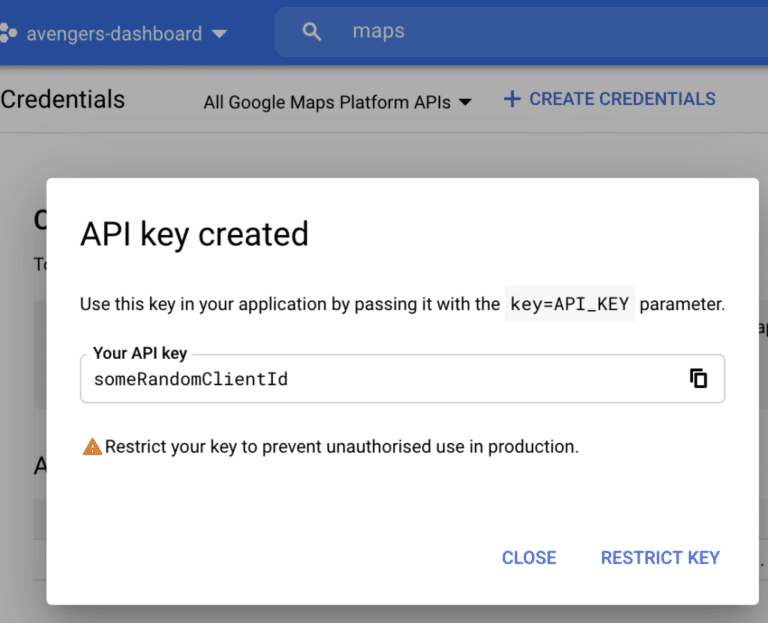Click the Your API key field label
Image resolution: width=768 pixels, height=623 pixels.
coord(140,353)
